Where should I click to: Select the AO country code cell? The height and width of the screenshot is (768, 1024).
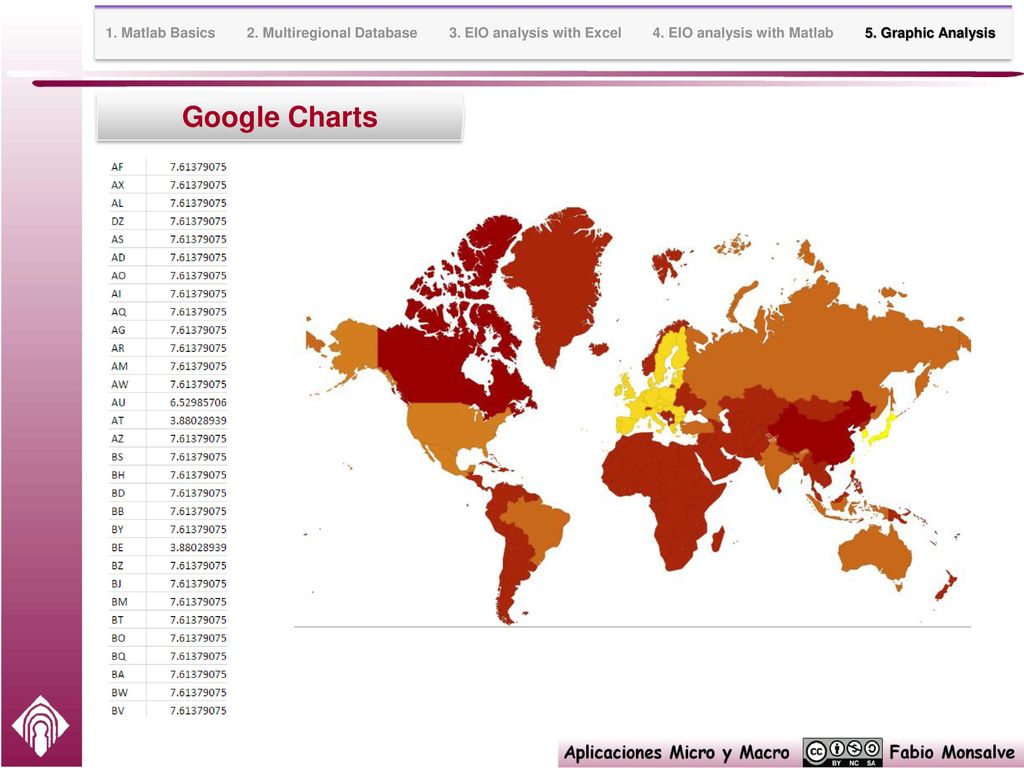pyautogui.click(x=118, y=276)
